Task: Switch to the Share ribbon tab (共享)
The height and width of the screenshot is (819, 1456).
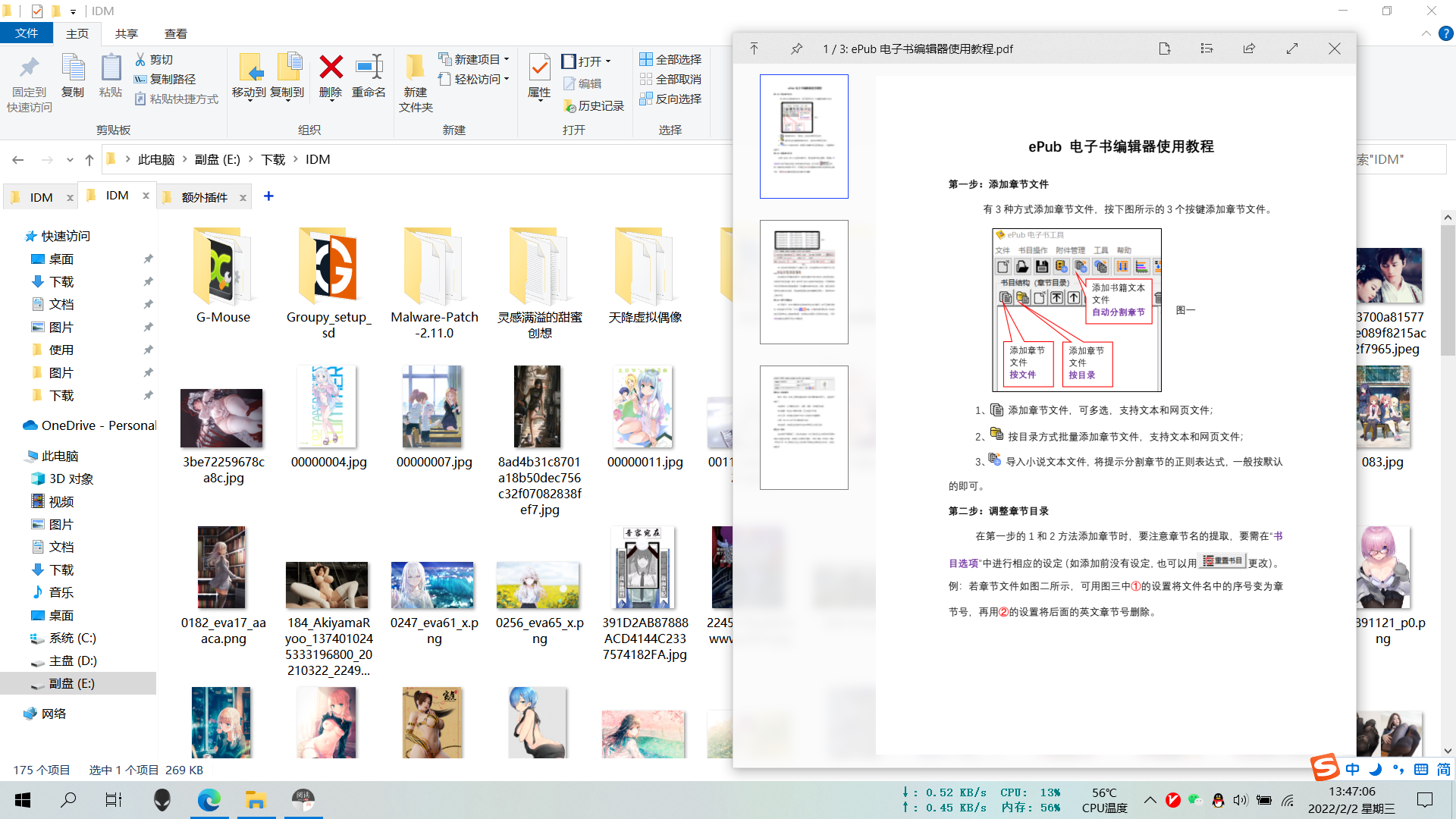Action: pyautogui.click(x=127, y=33)
